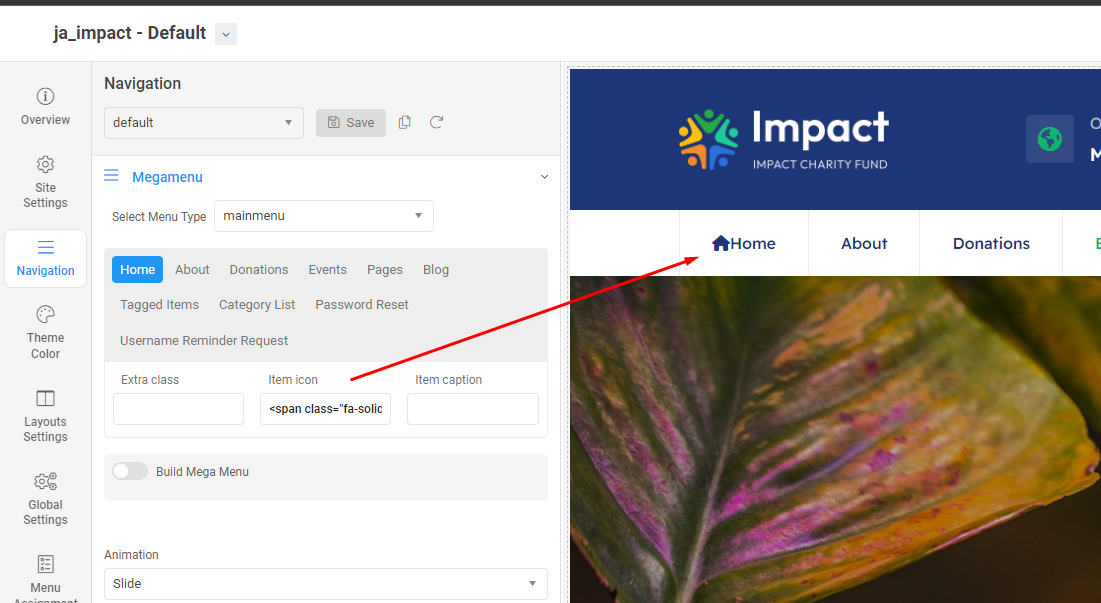This screenshot has width=1101, height=603.
Task: Open Menu Assignment sidebar icon
Action: [x=46, y=564]
